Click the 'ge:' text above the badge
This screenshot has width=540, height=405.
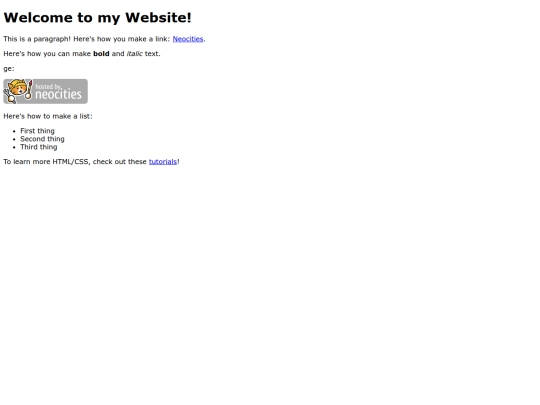point(9,69)
